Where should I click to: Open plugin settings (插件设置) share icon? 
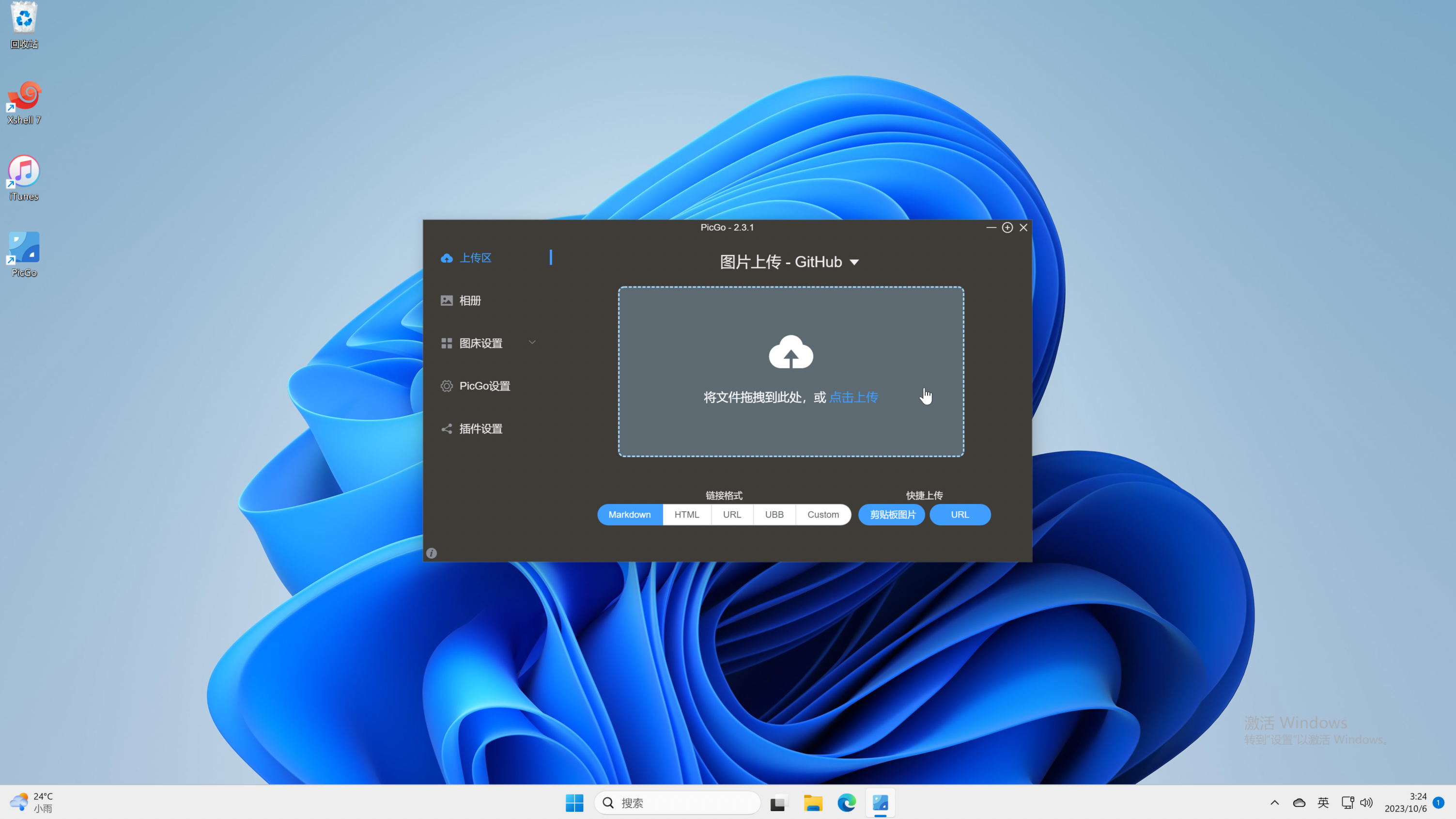click(x=447, y=429)
